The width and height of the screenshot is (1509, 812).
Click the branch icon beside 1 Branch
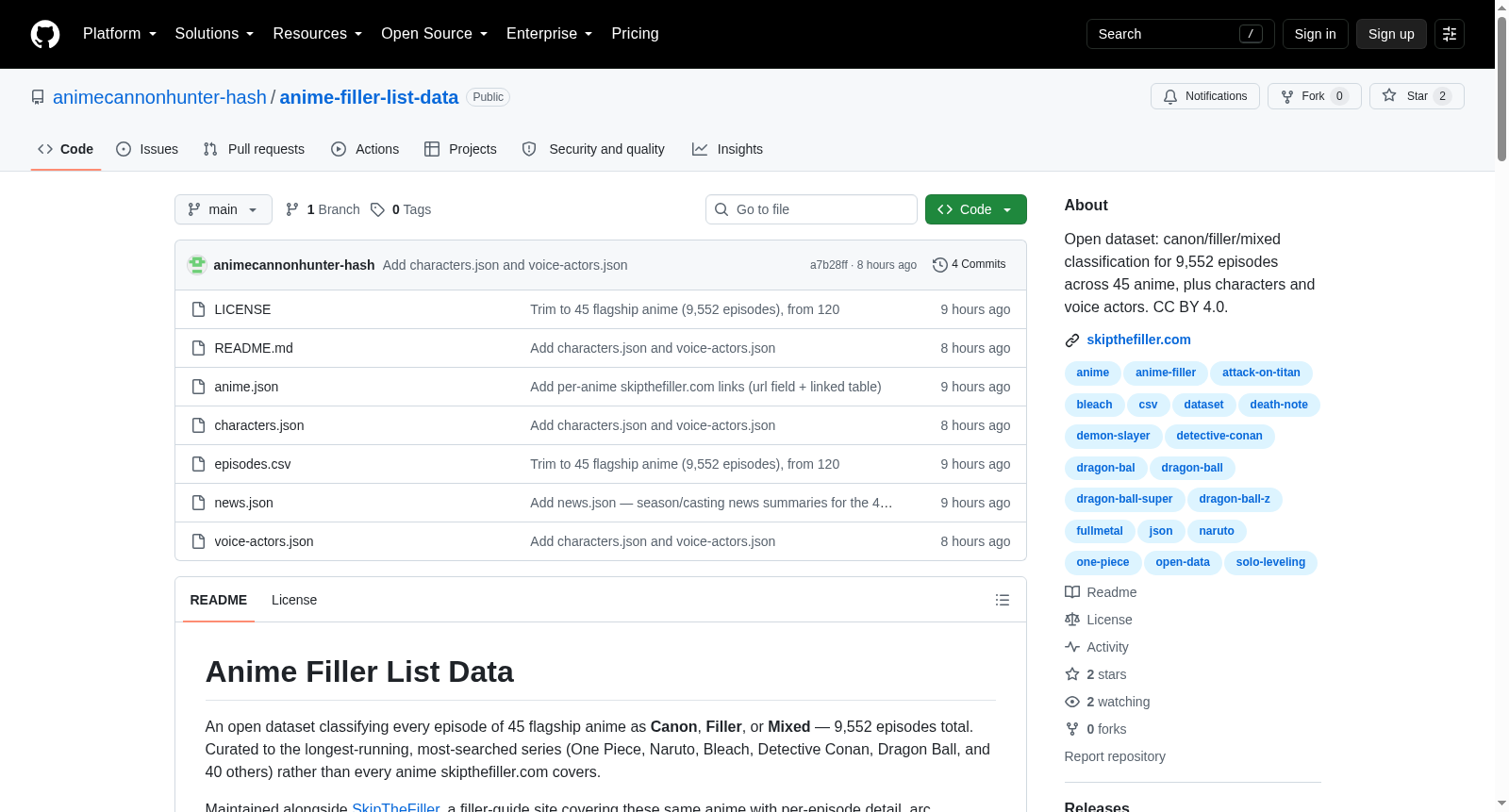[x=292, y=209]
